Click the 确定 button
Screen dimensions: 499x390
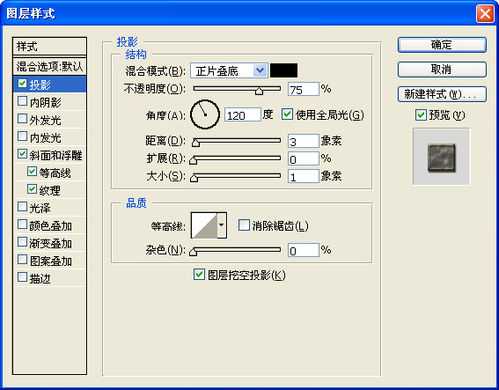(442, 45)
